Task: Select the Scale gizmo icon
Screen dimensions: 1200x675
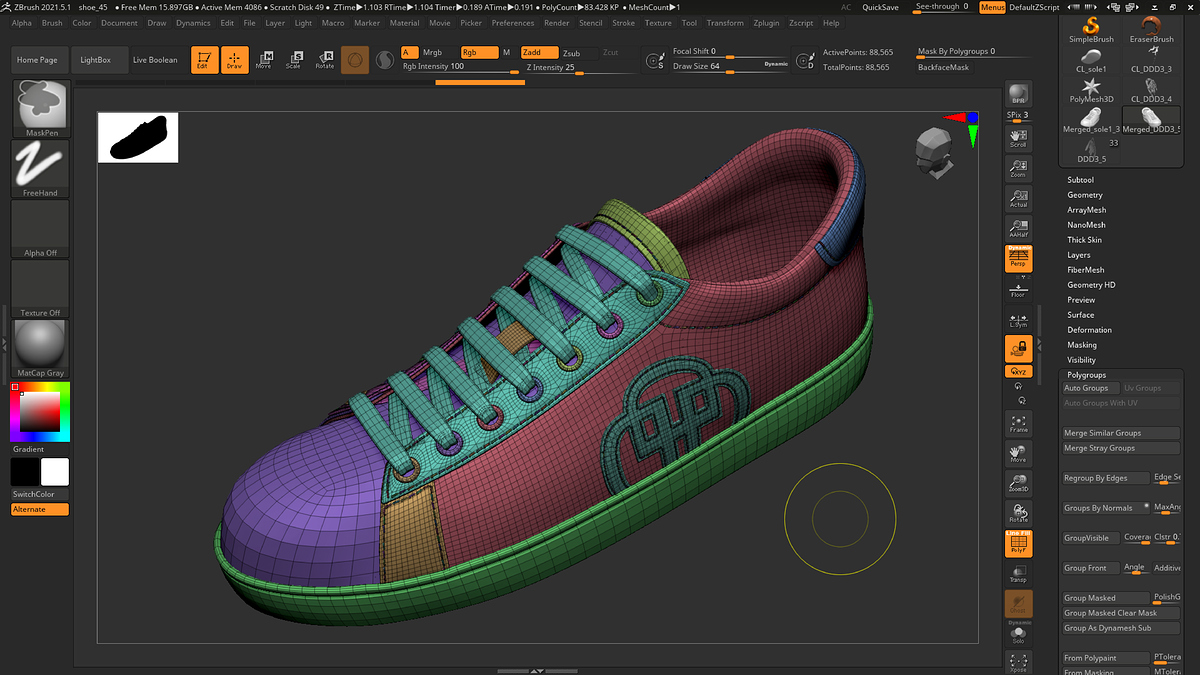Action: pos(294,60)
